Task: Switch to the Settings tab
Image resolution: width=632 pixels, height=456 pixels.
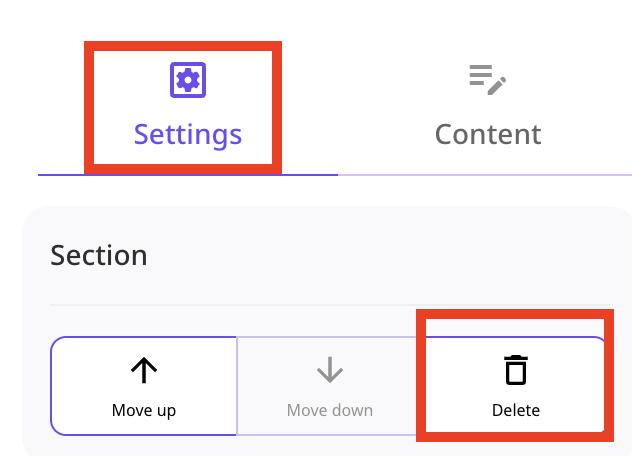Action: click(188, 106)
